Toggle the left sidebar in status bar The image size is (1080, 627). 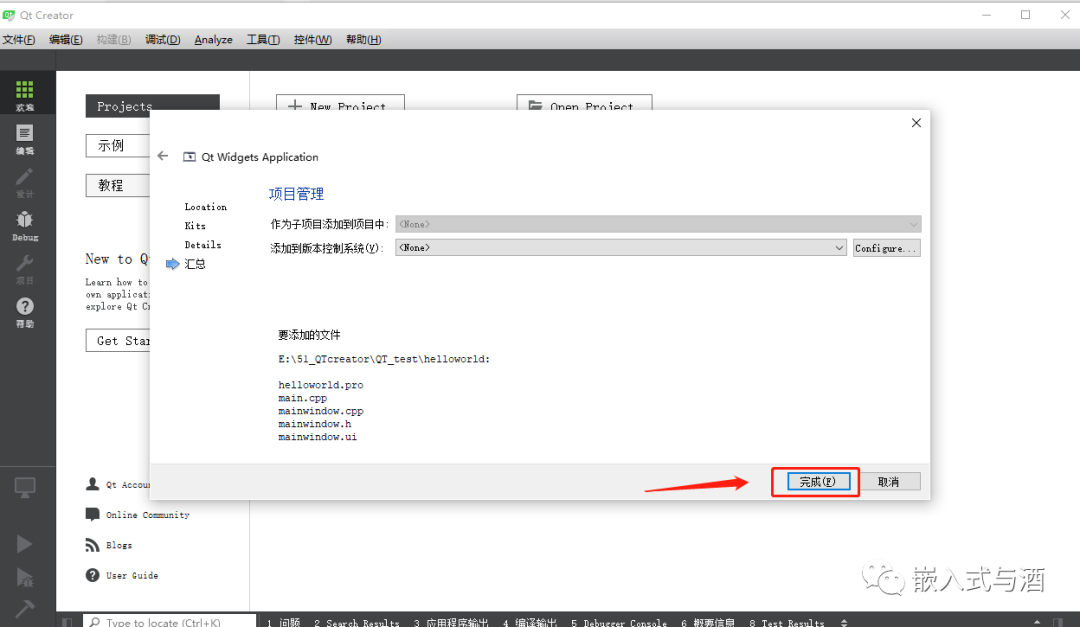click(x=67, y=622)
